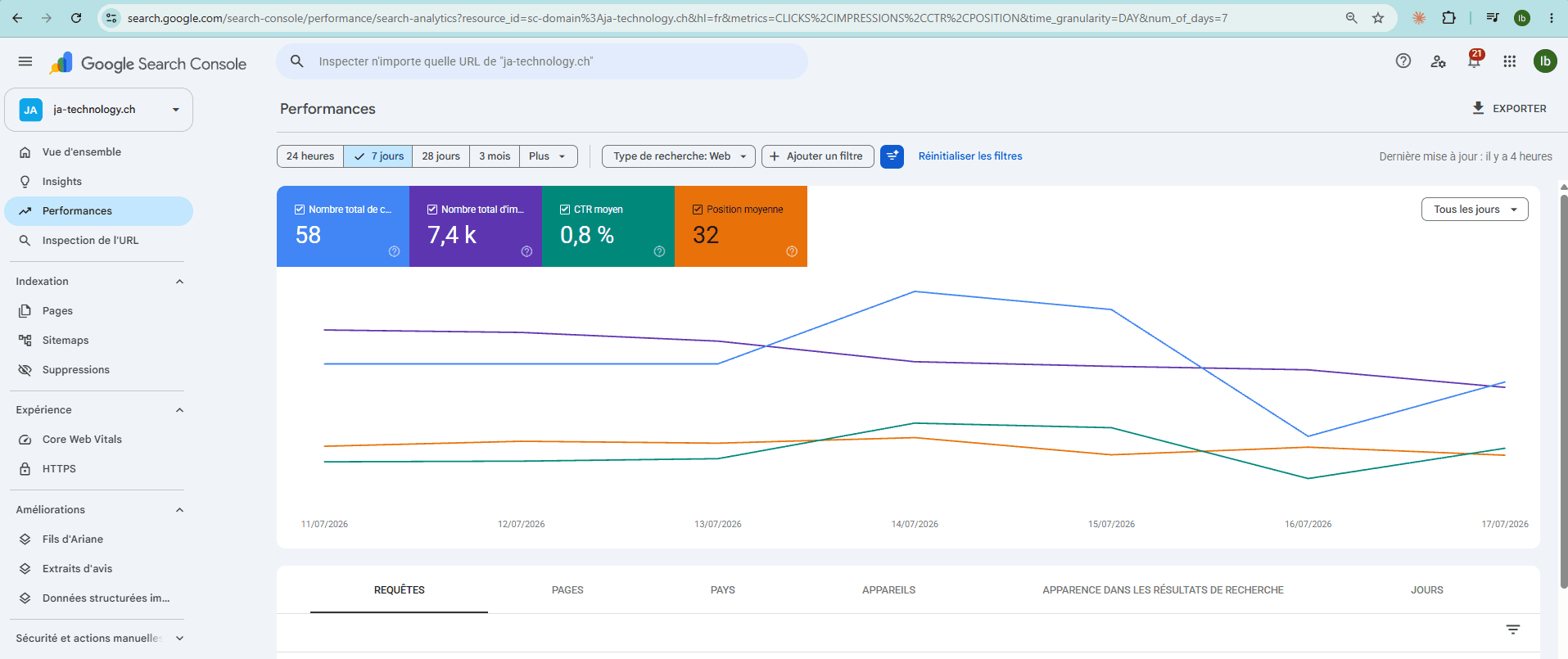Open the Tous les jours dropdown

click(x=1475, y=210)
